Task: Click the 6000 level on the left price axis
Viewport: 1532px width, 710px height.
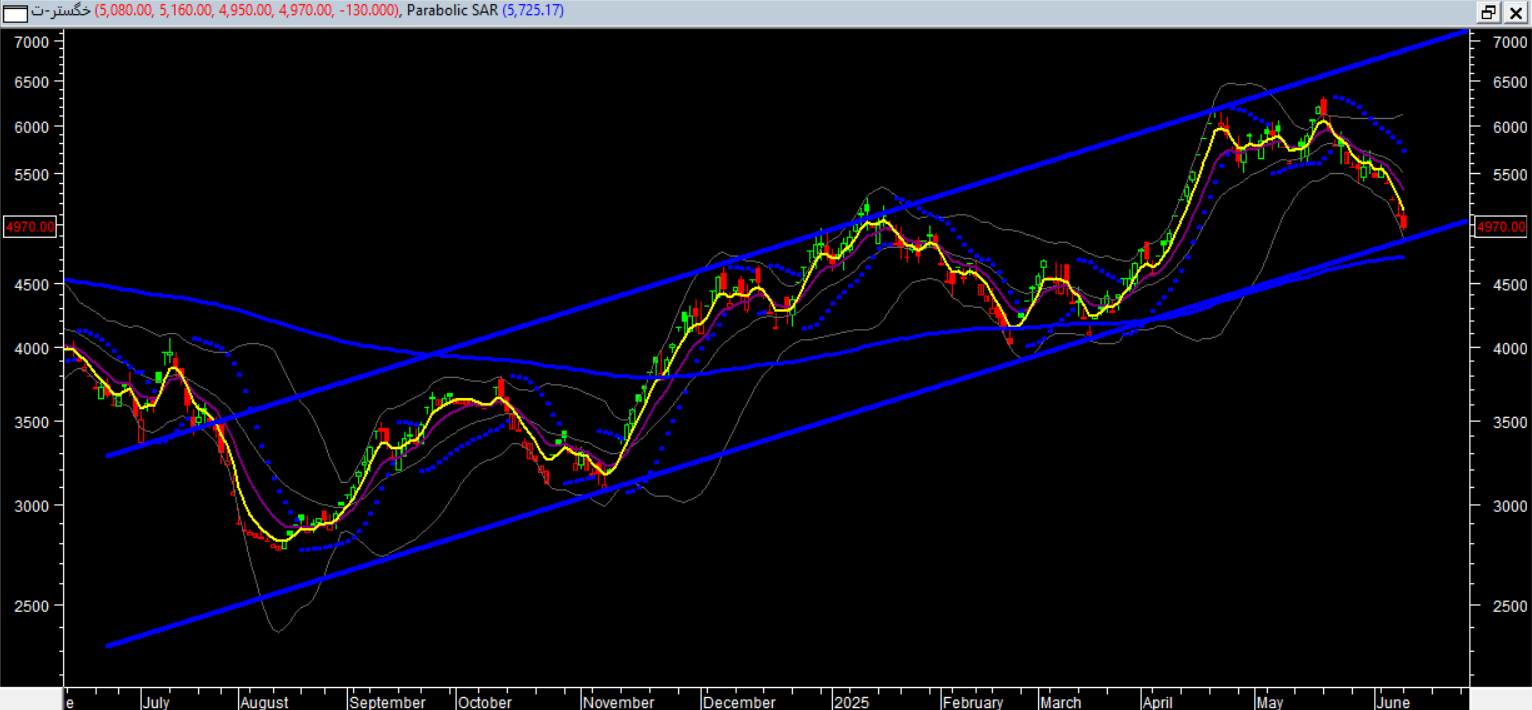Action: point(32,127)
